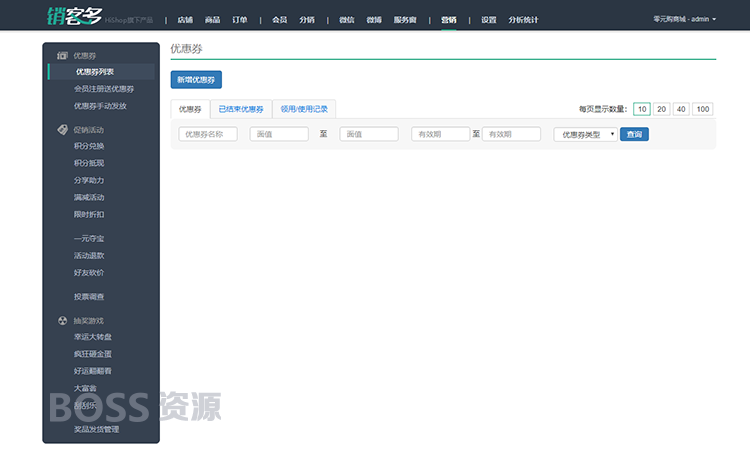
Task: Open the 订单 menu
Action: point(240,20)
